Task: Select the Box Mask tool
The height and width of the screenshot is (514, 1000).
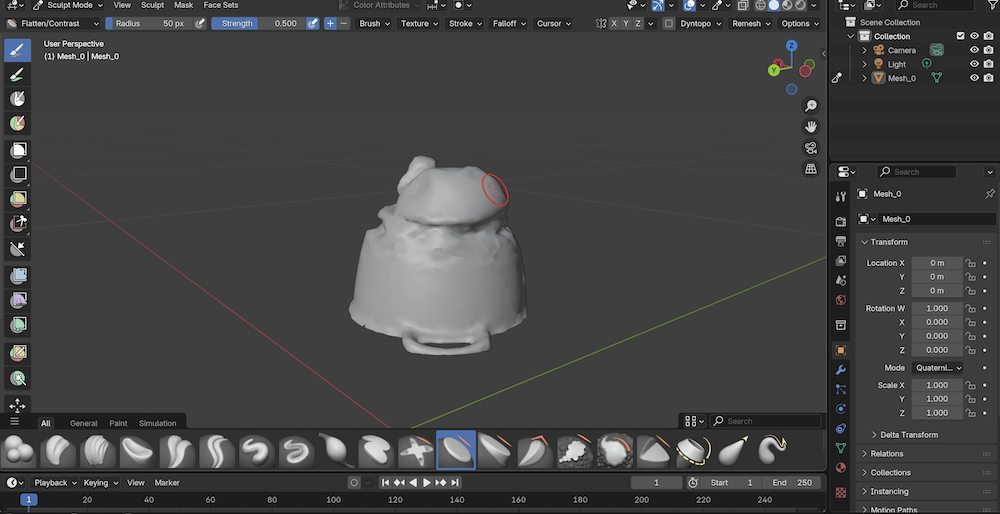Action: 17,150
